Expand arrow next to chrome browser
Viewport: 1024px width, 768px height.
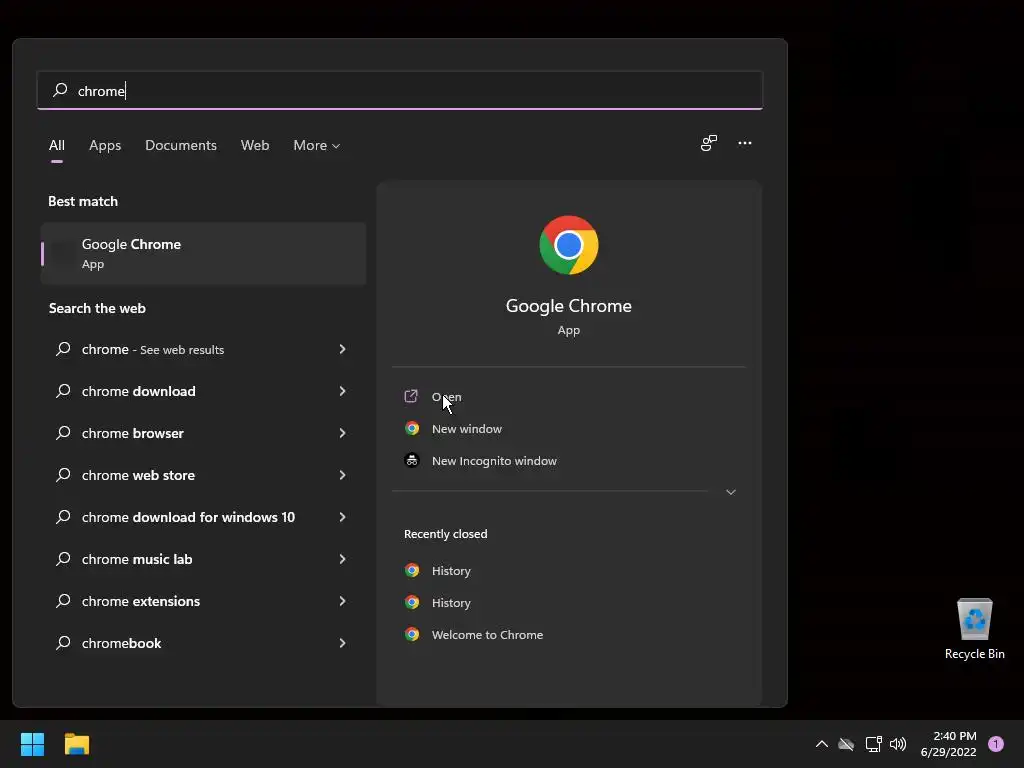[x=342, y=433]
